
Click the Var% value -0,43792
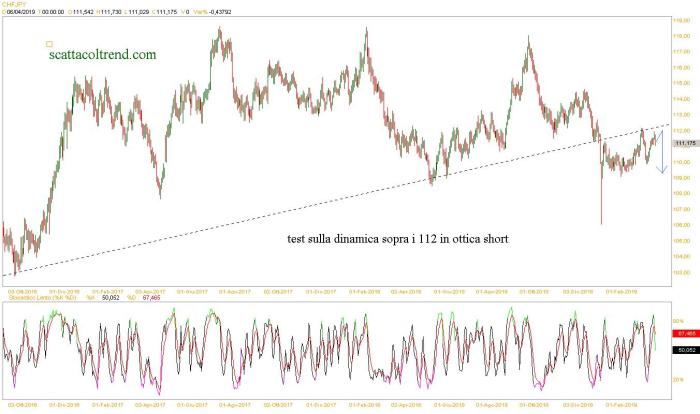pyautogui.click(x=220, y=12)
